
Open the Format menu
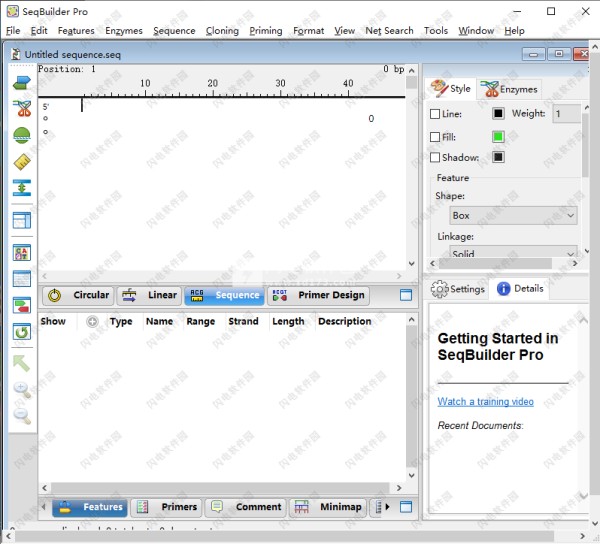pyautogui.click(x=308, y=31)
